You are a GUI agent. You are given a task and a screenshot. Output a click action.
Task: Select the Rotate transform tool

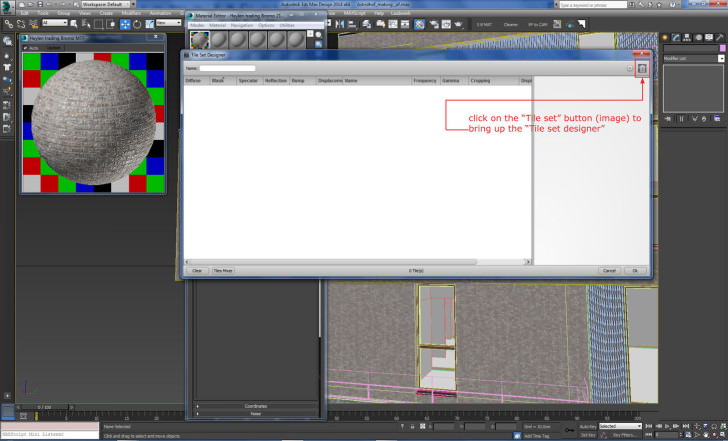point(136,24)
